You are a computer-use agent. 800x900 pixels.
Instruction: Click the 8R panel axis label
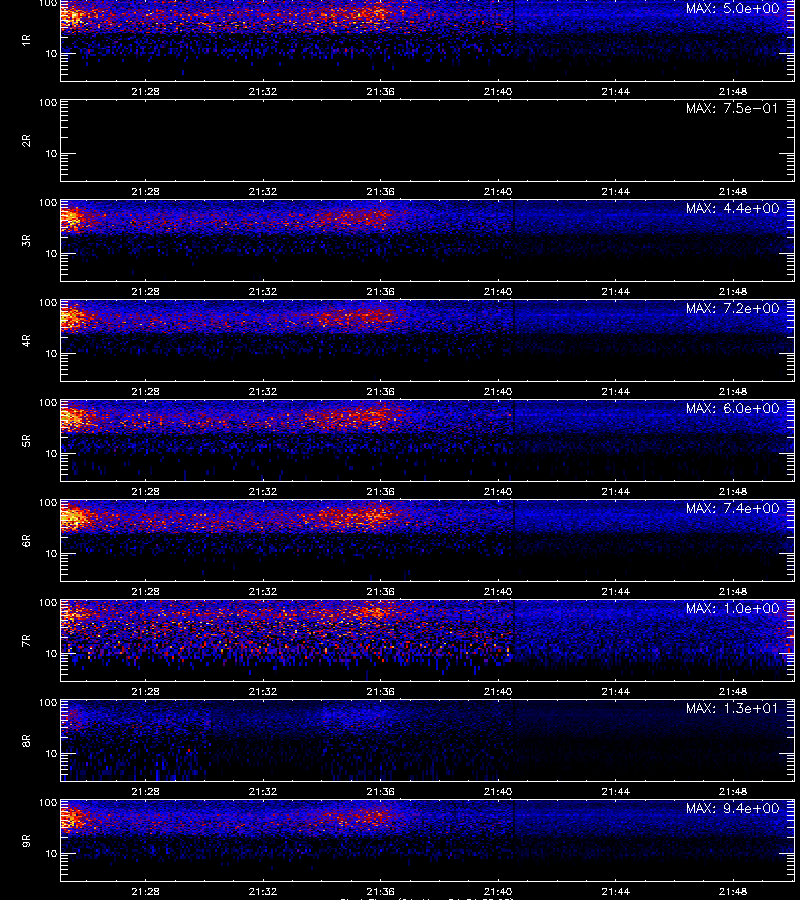tap(26, 740)
